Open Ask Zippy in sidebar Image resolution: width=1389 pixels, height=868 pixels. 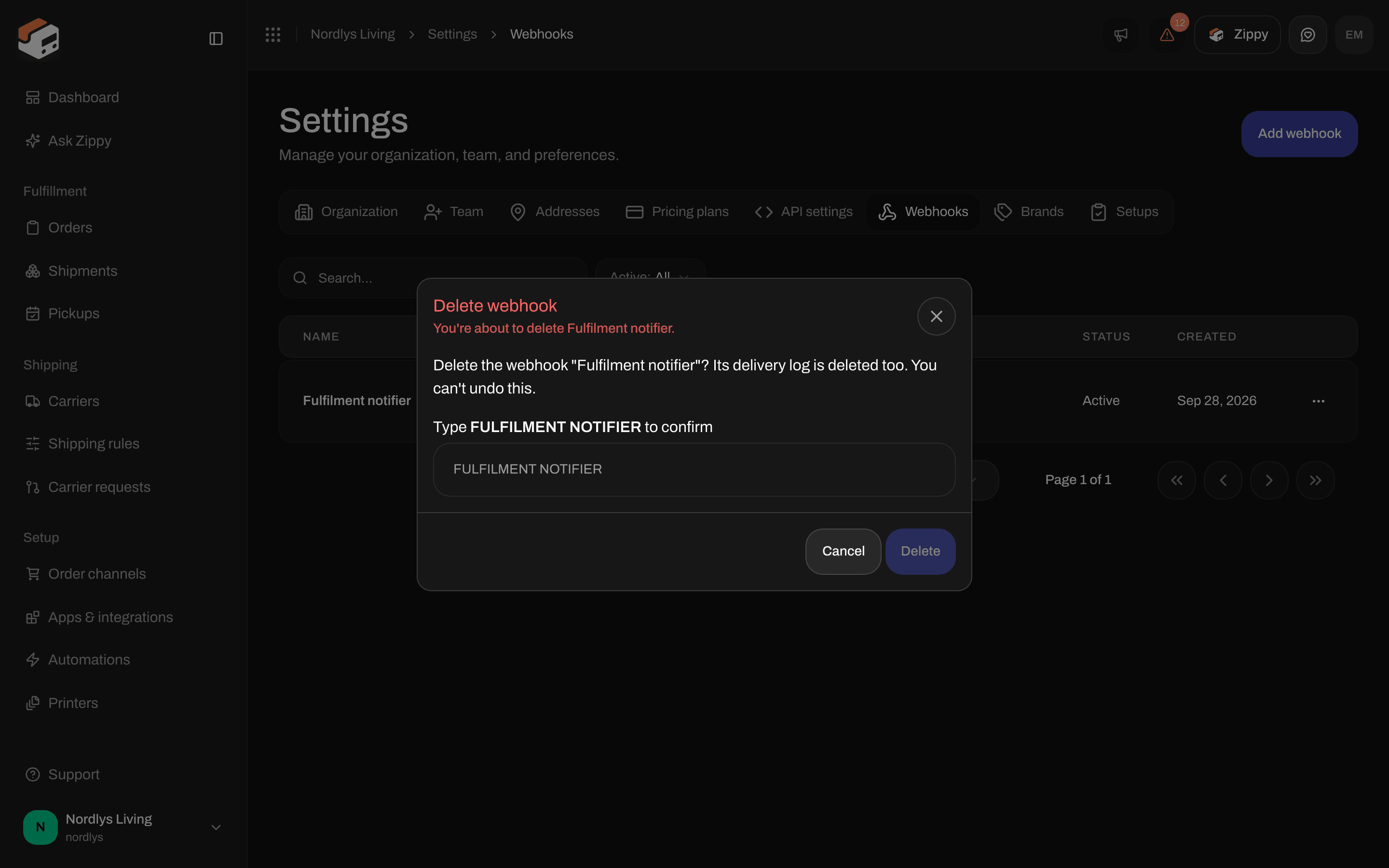tap(68, 141)
